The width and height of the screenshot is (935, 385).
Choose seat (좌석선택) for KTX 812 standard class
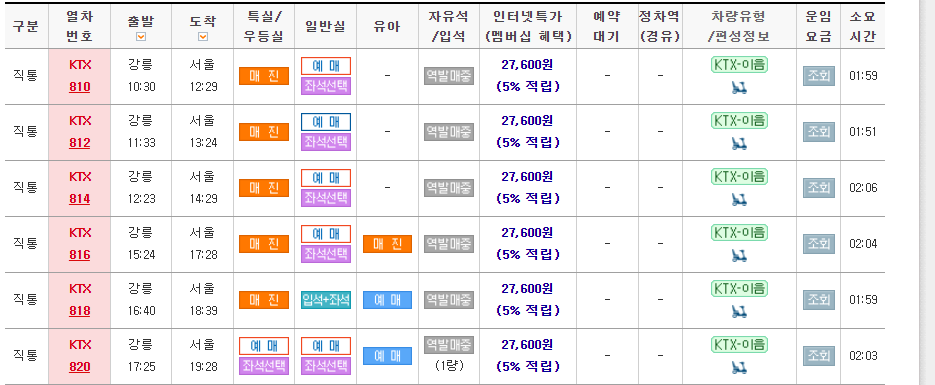[x=326, y=142]
